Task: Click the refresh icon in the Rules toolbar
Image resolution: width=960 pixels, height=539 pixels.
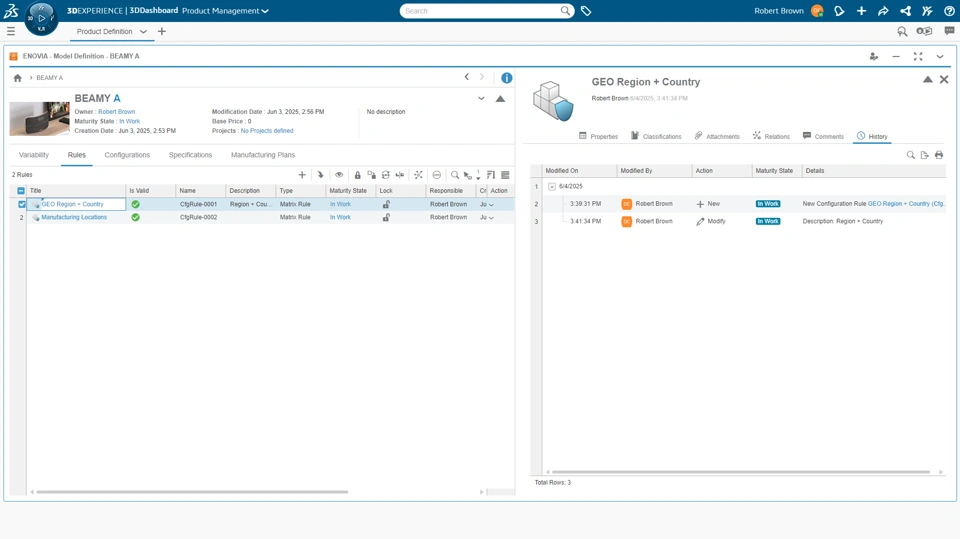Action: [386, 175]
